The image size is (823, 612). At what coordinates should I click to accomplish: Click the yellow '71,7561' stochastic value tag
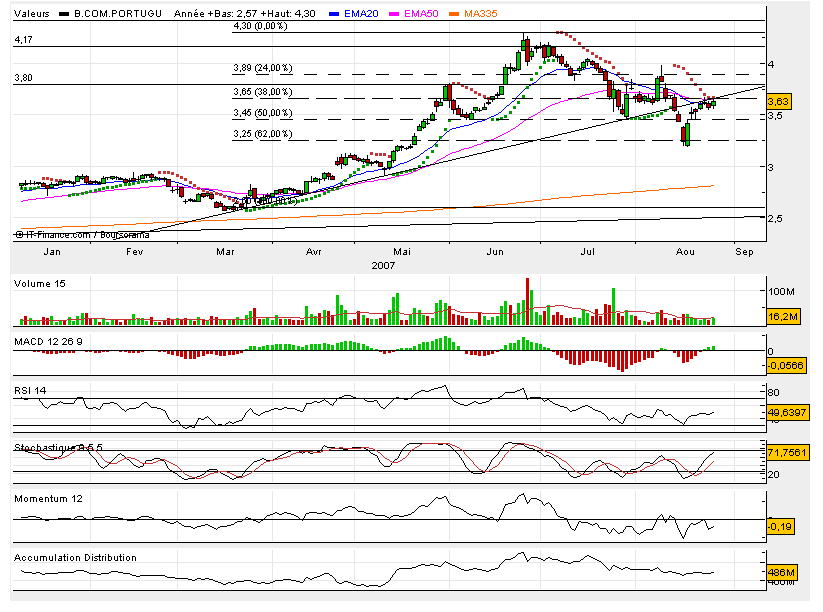(786, 452)
